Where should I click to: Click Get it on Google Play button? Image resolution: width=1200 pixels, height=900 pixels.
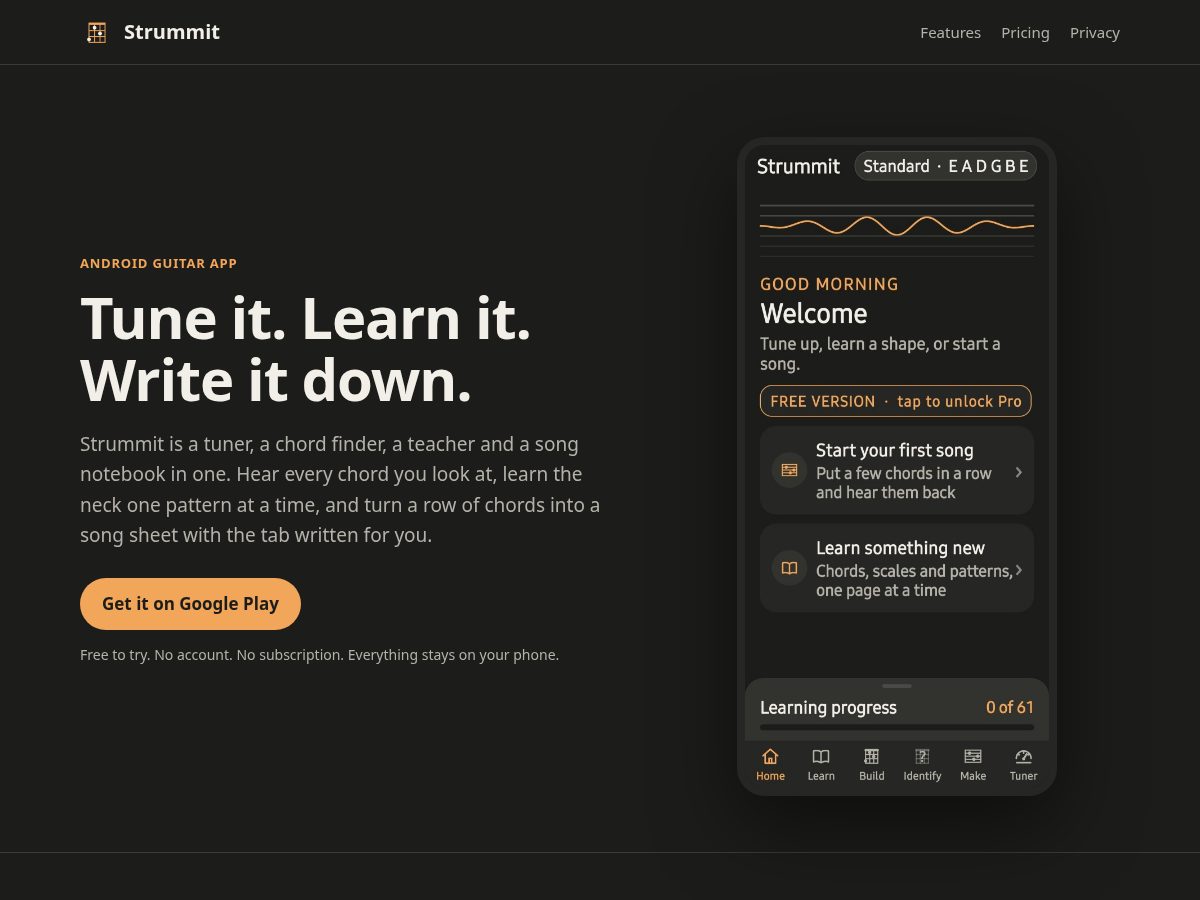(x=190, y=604)
